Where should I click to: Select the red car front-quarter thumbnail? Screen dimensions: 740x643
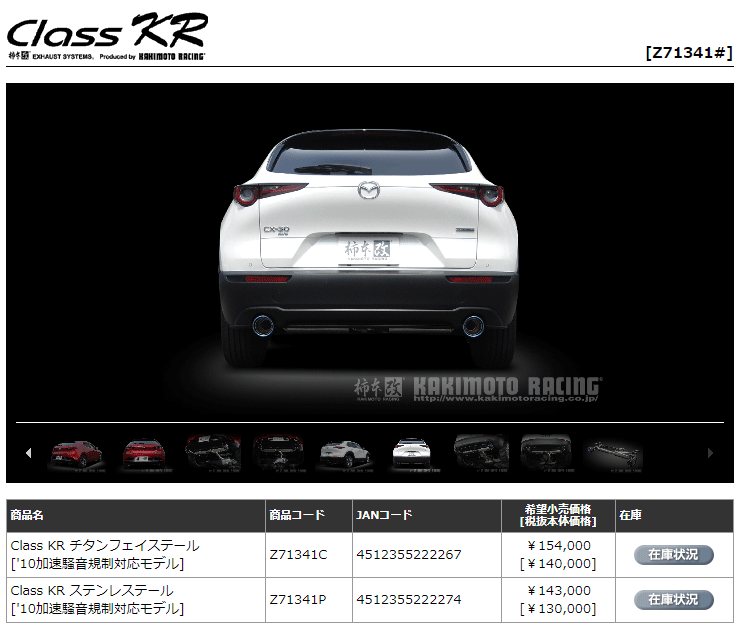tap(77, 453)
